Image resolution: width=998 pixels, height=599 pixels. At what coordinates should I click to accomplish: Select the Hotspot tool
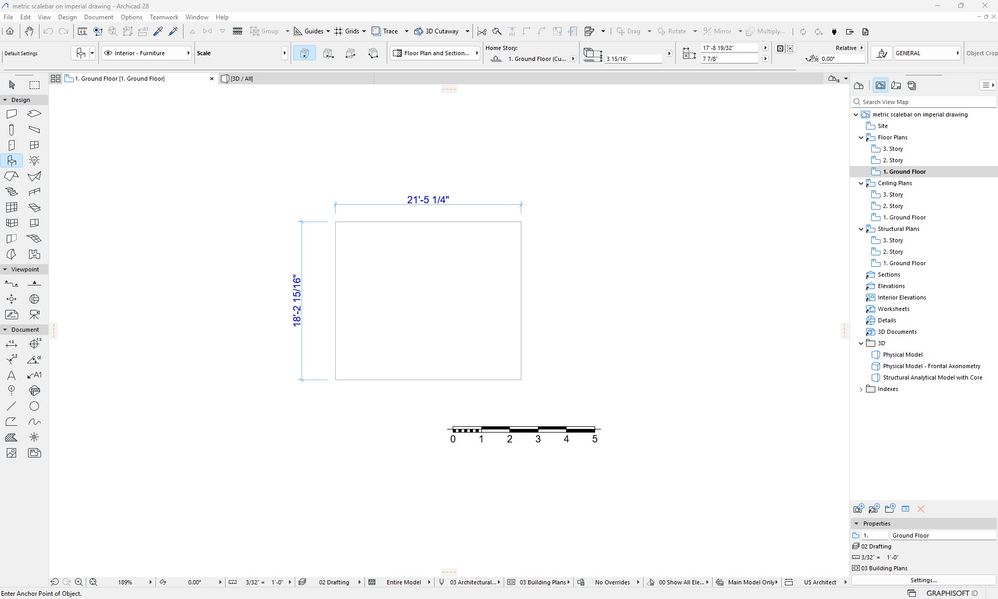34,437
